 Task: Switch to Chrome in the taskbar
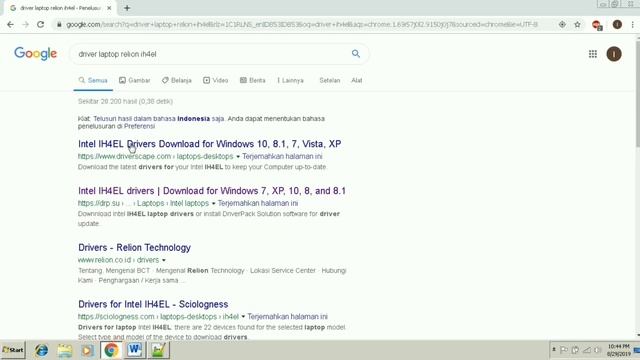click(x=111, y=350)
